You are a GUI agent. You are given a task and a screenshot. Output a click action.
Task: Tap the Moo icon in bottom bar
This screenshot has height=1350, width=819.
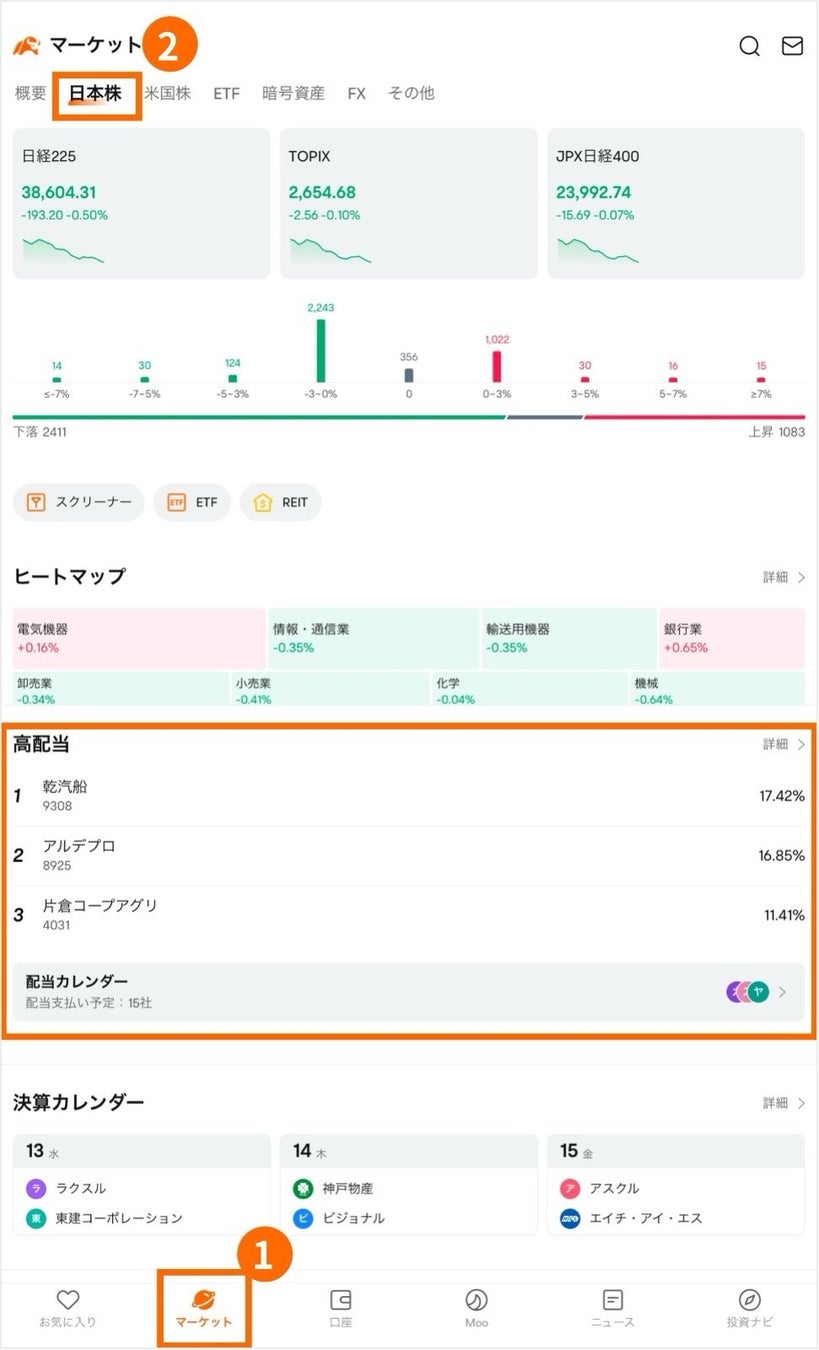click(477, 1300)
